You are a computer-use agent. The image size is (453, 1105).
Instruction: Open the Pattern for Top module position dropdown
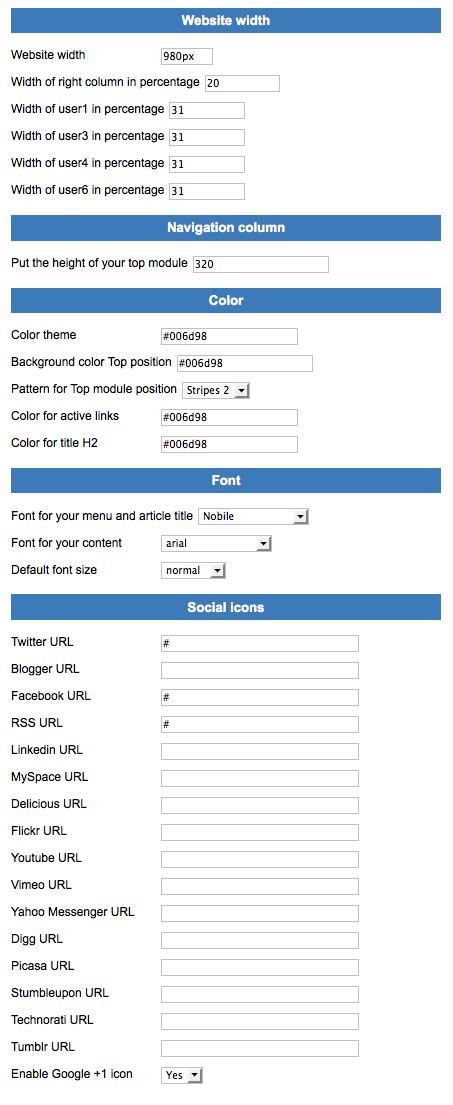216,390
